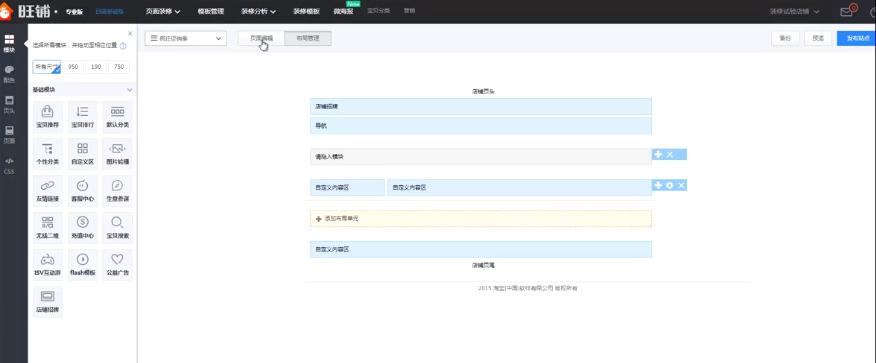The height and width of the screenshot is (363, 876).
Task: Filter modules by 950 width
Action: (x=73, y=67)
